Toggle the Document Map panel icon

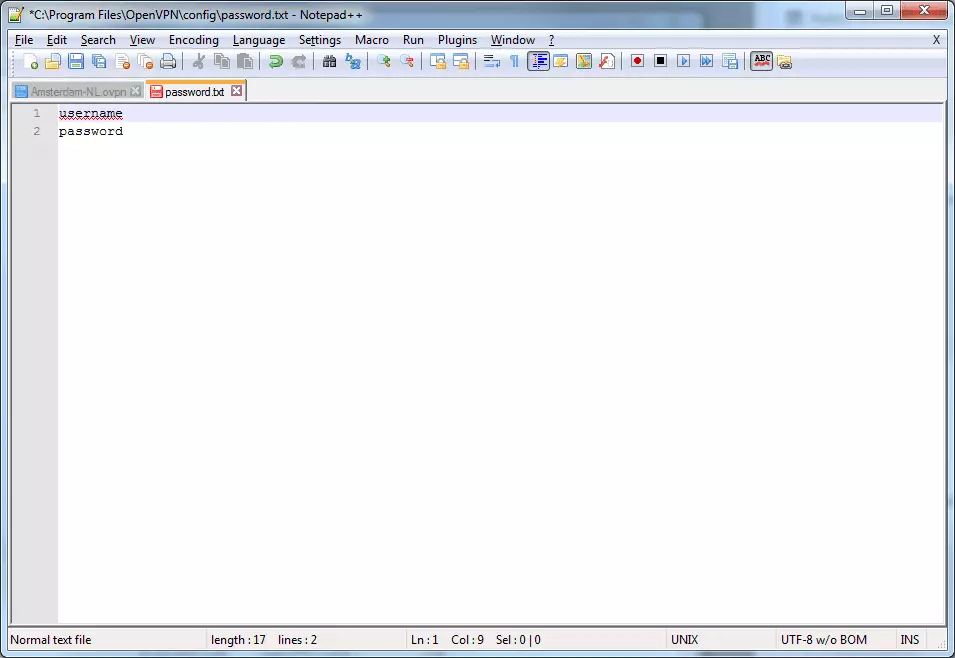pos(537,61)
